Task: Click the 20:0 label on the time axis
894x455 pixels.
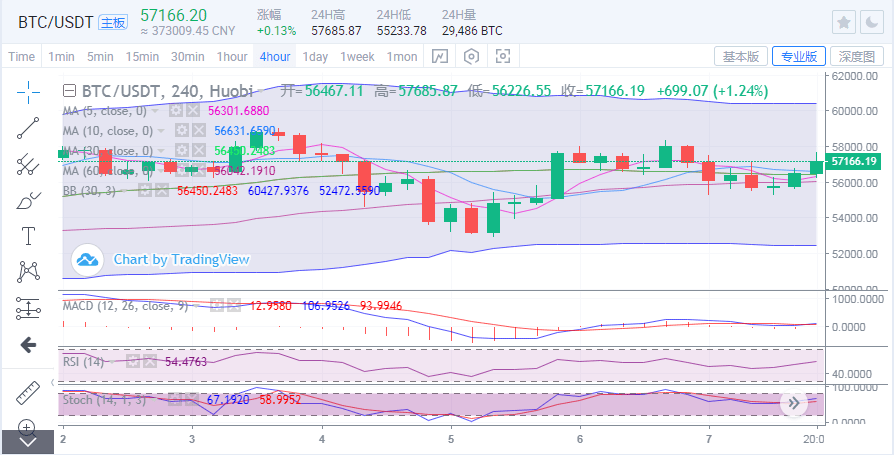Action: point(814,439)
